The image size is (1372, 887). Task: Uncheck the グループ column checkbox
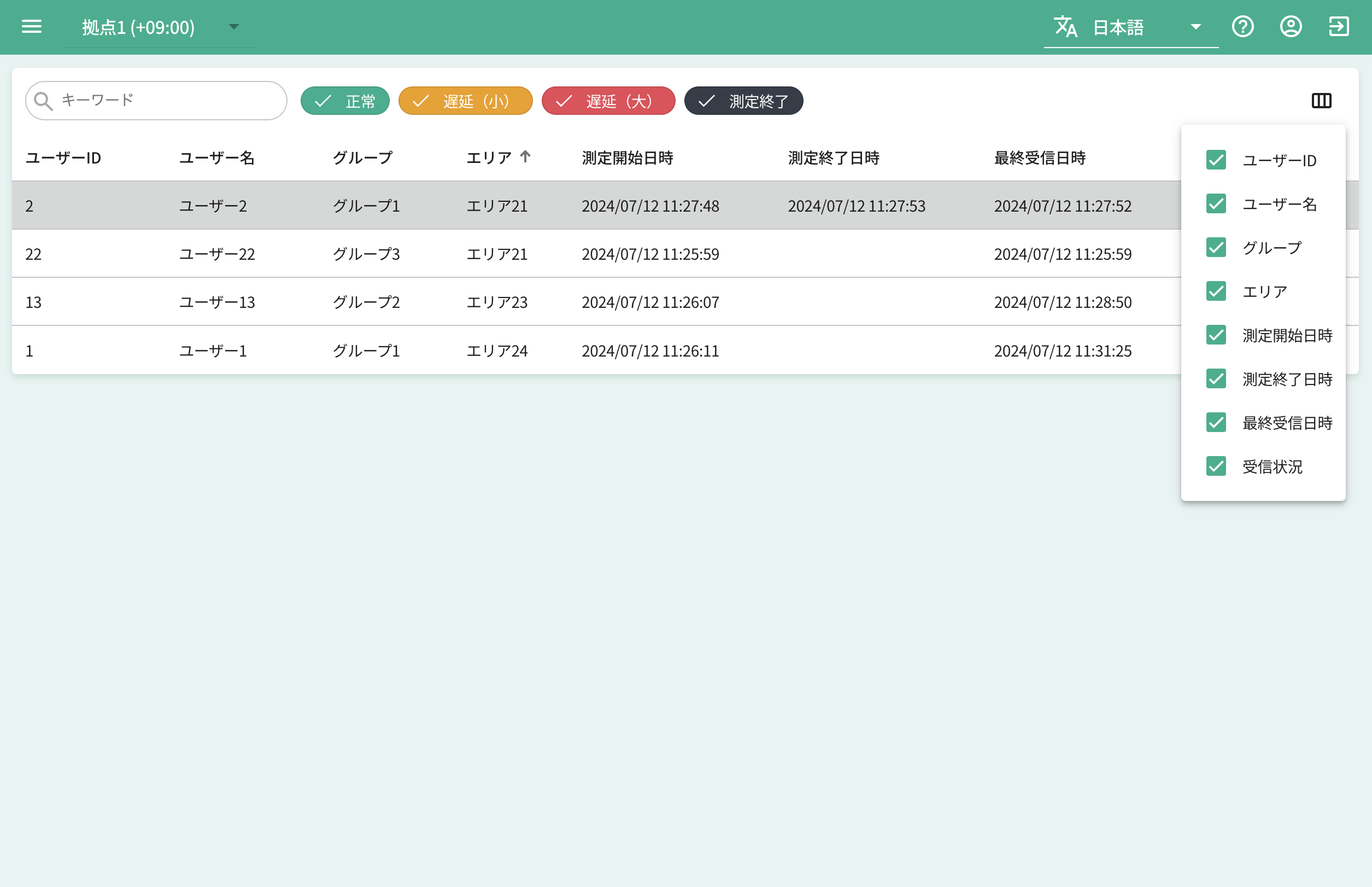[1216, 248]
